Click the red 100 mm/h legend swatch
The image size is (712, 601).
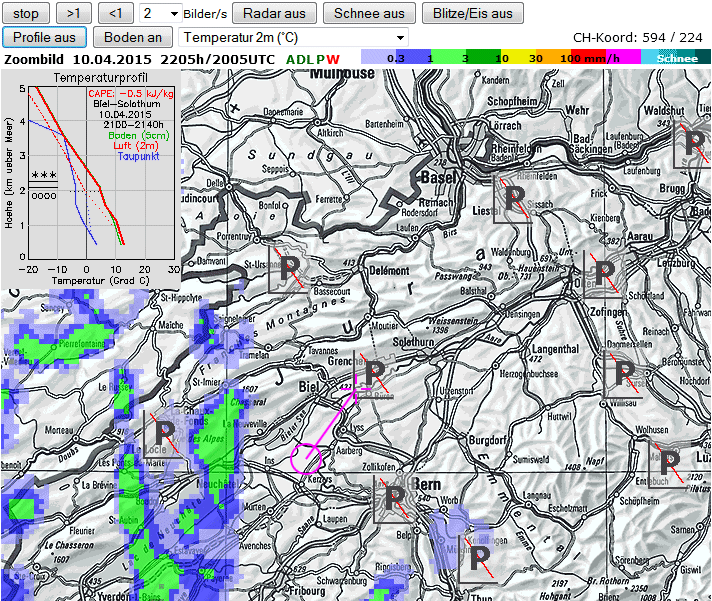coord(573,59)
